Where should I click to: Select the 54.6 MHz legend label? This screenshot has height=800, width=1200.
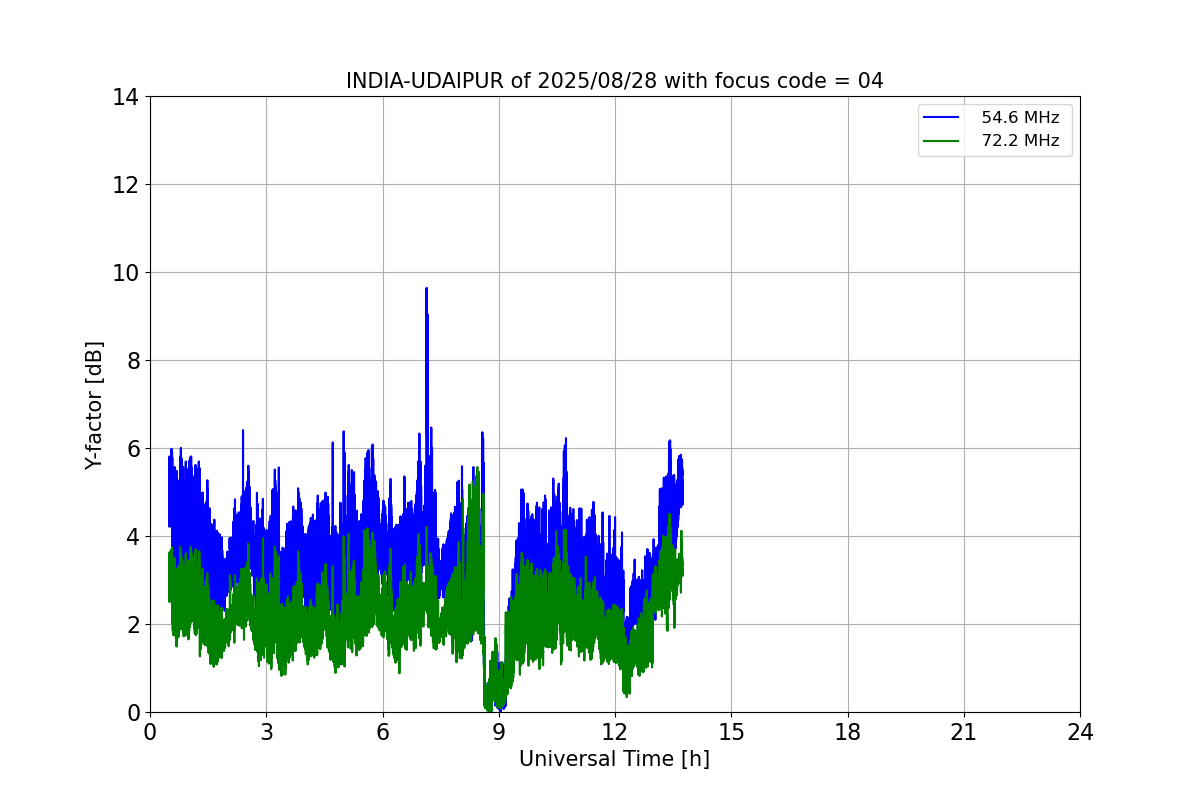1020,118
